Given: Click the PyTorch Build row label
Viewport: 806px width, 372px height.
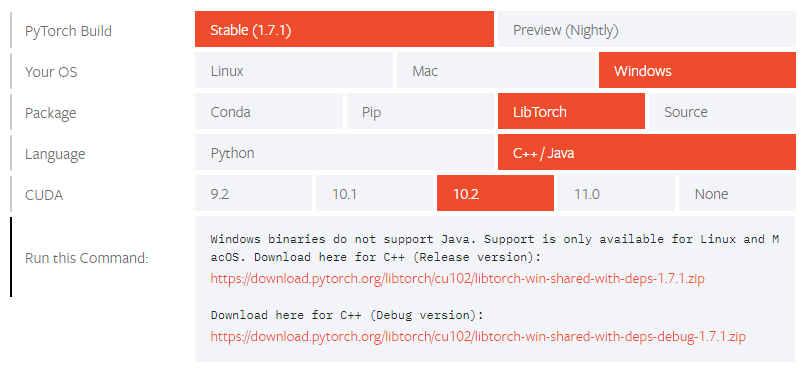Looking at the screenshot, I should (68, 31).
